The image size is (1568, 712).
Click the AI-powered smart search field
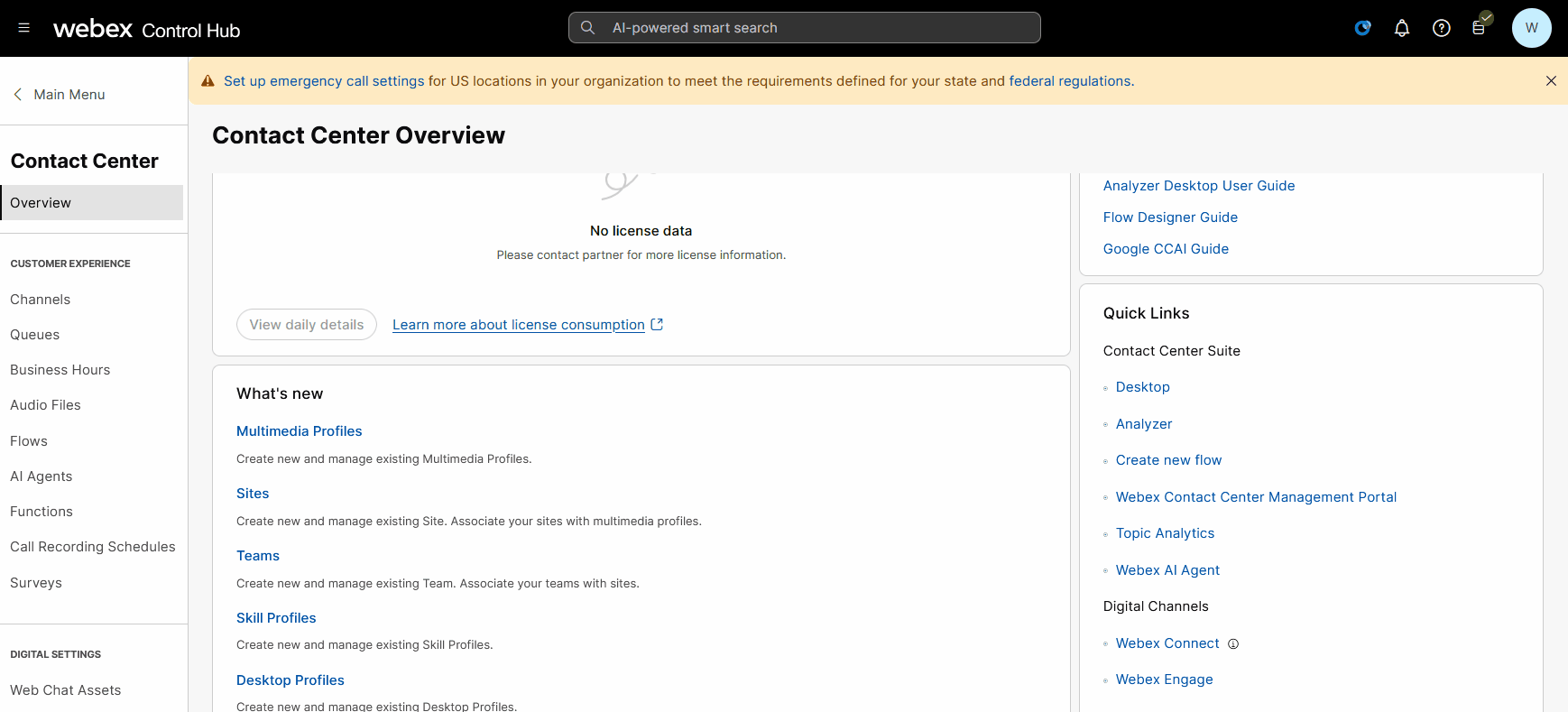pyautogui.click(x=804, y=28)
